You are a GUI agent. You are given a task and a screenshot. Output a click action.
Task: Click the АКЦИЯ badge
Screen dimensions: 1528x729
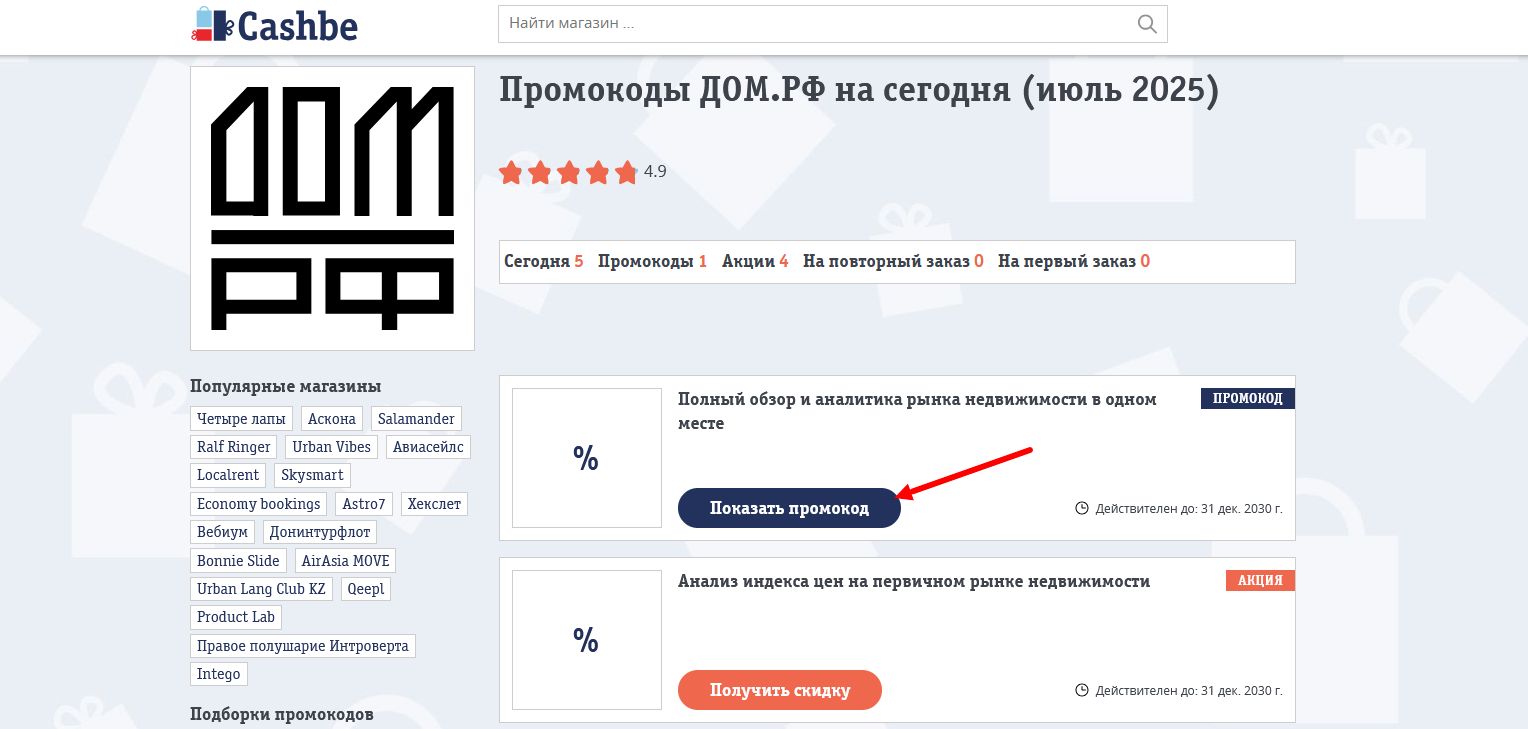tap(1260, 580)
